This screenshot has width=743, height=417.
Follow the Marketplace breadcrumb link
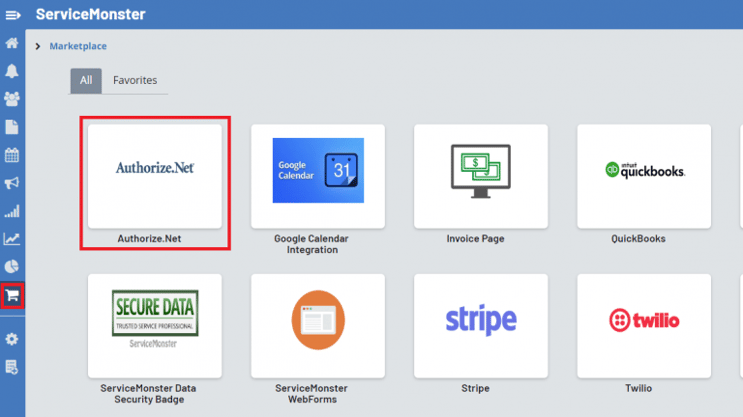78,46
